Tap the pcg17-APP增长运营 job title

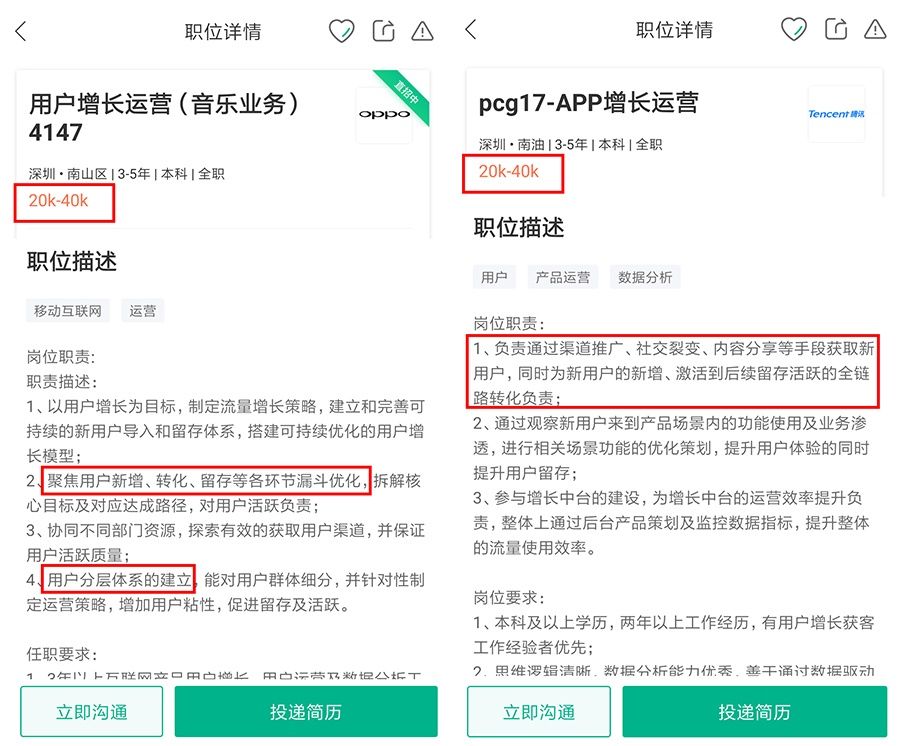point(588,103)
